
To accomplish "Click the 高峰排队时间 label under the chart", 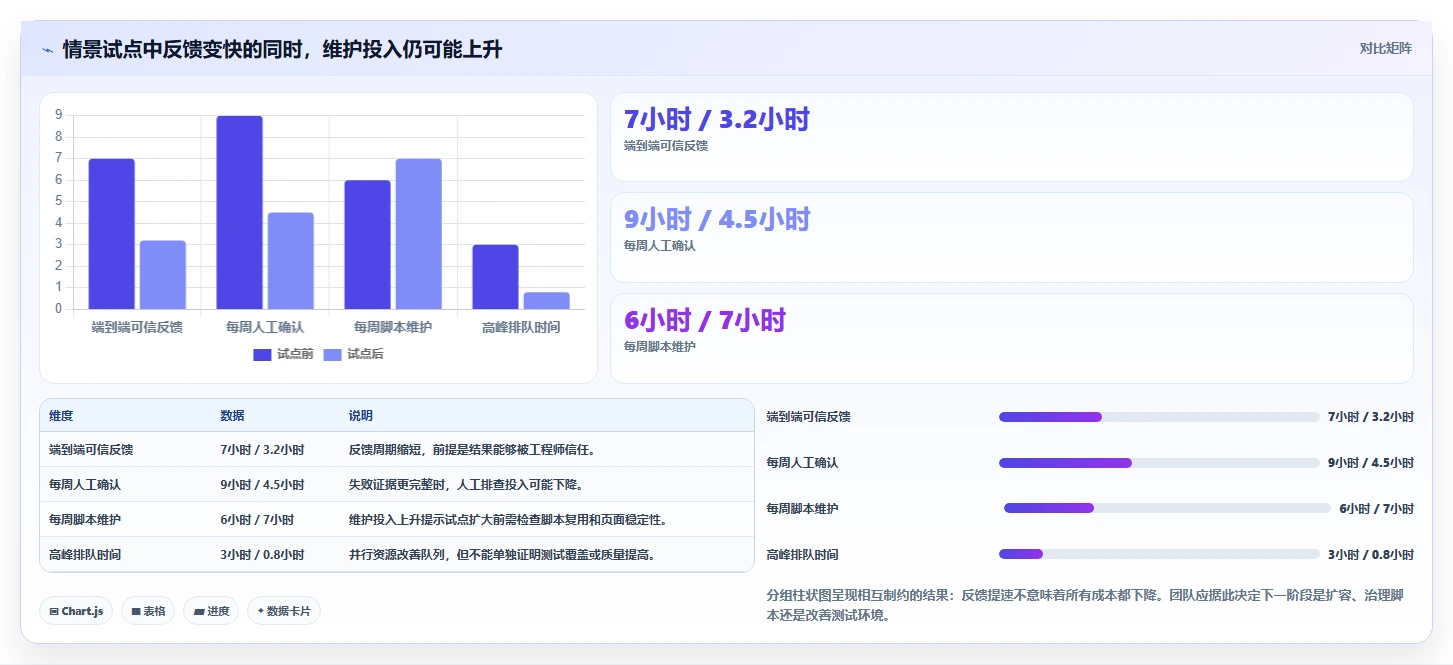I will (x=521, y=327).
